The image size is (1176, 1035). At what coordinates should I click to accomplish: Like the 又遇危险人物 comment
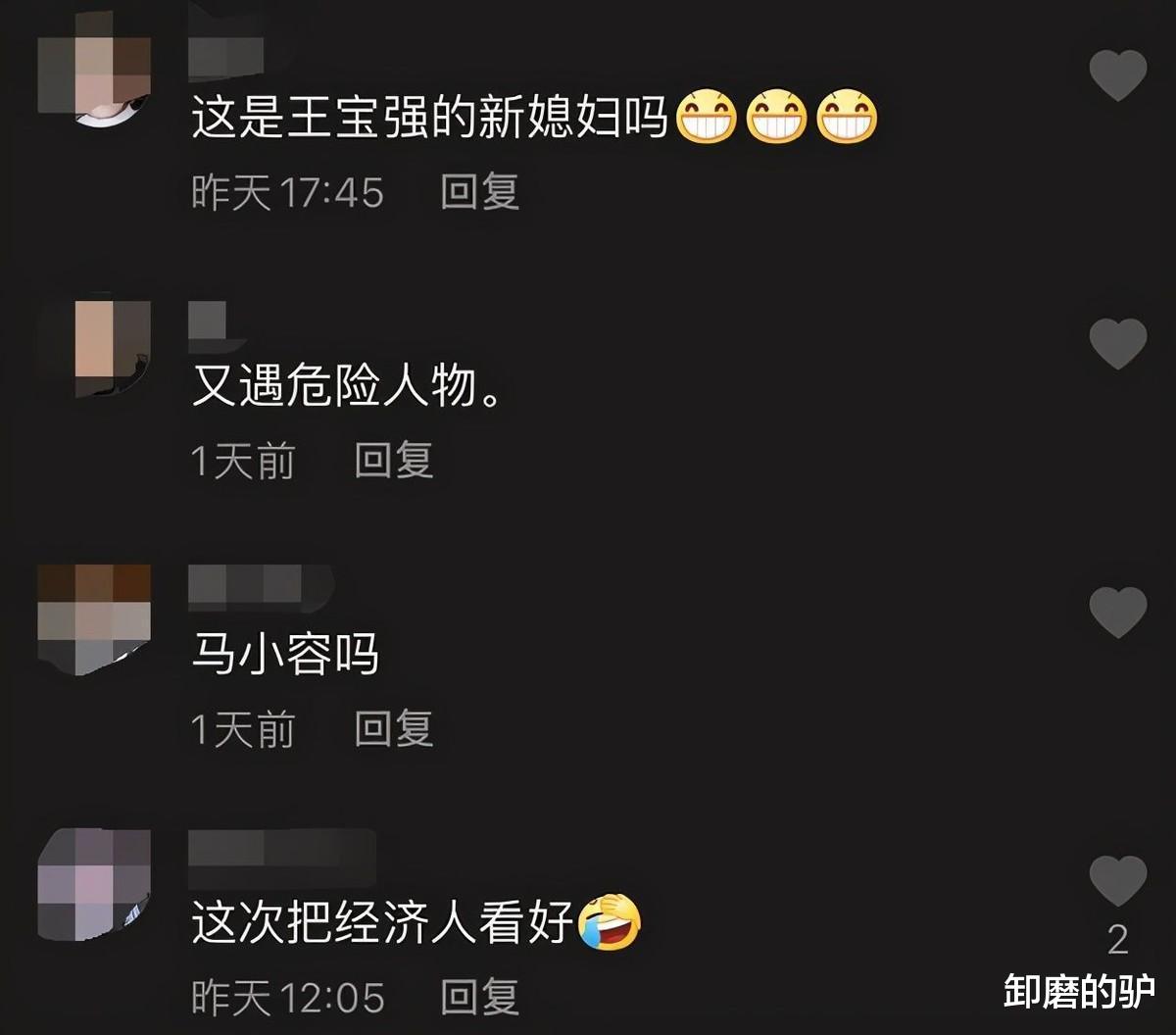click(x=1118, y=344)
